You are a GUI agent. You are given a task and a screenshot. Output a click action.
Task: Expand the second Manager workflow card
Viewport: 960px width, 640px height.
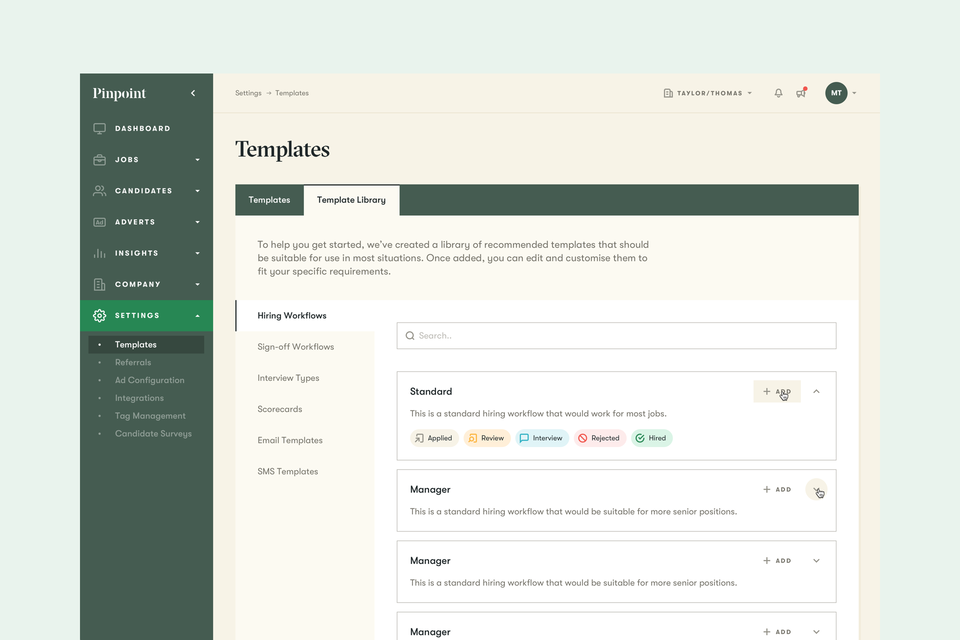coord(816,560)
